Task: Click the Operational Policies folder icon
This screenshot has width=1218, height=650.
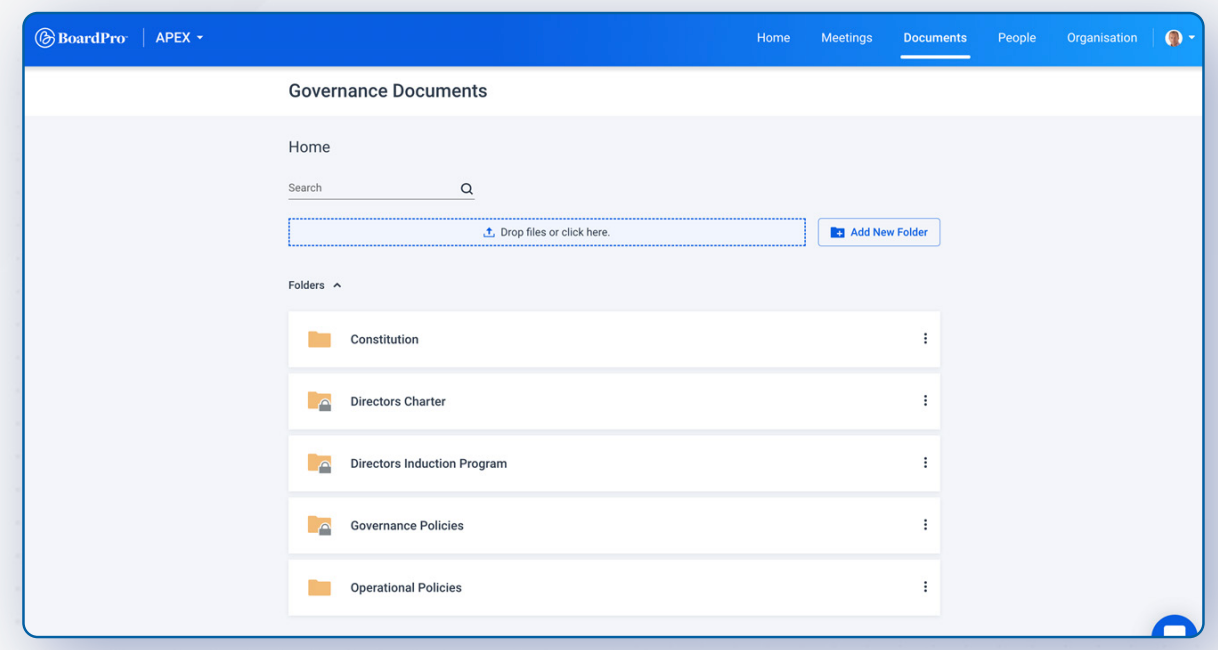Action: click(x=319, y=587)
